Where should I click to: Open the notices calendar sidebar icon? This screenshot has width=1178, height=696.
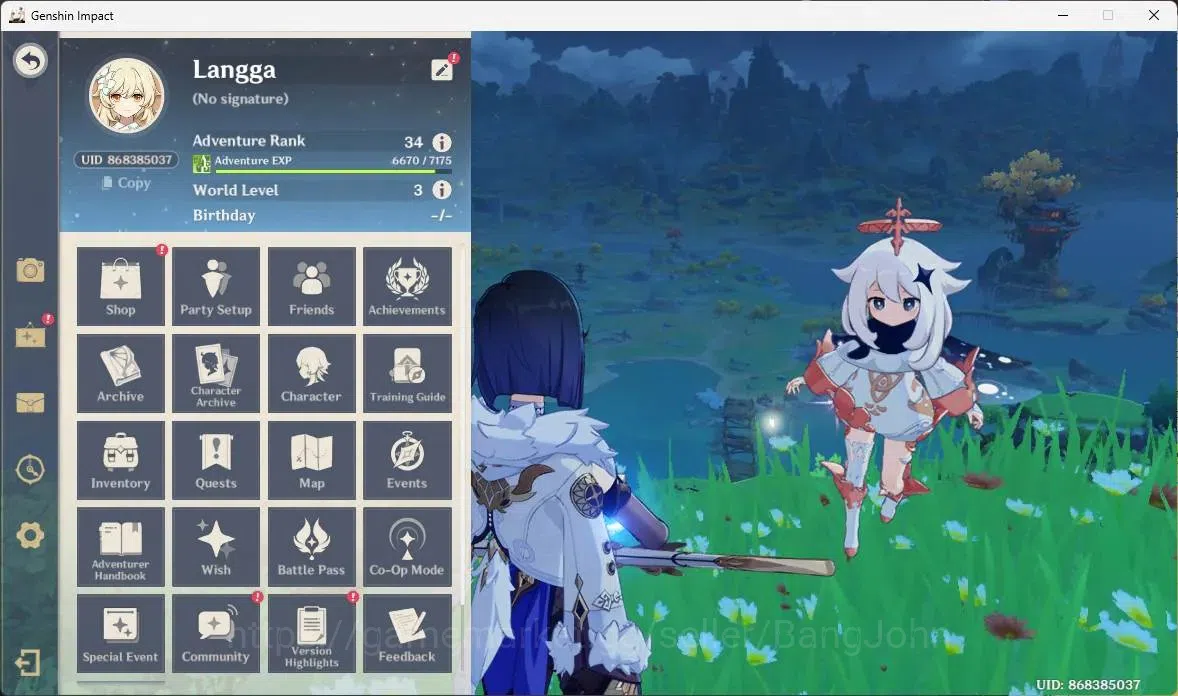30,334
